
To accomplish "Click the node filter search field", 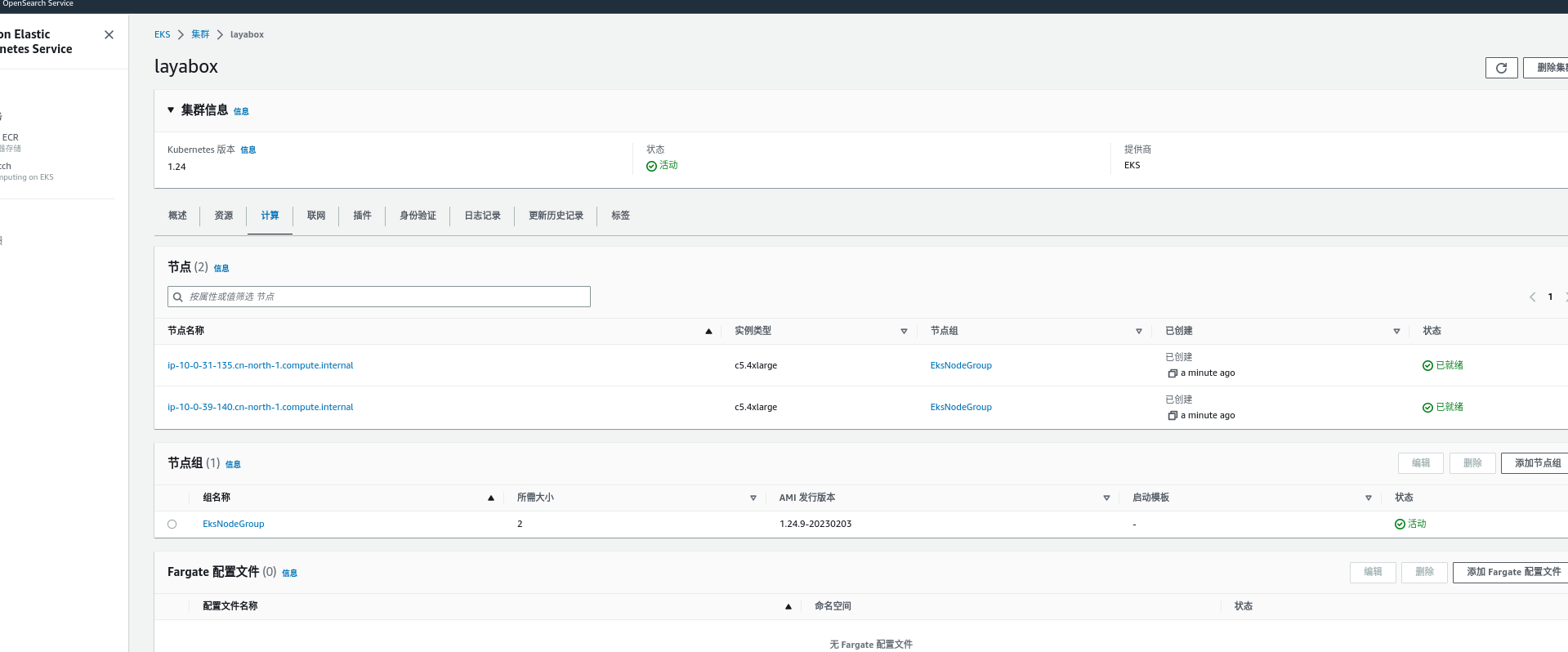I will point(379,297).
